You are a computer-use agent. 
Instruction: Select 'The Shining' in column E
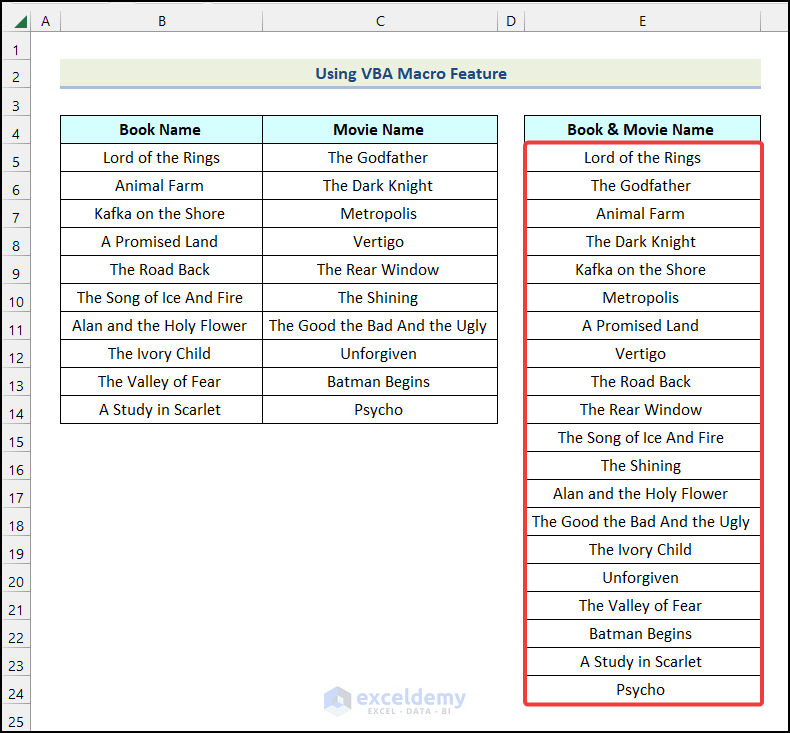(642, 465)
